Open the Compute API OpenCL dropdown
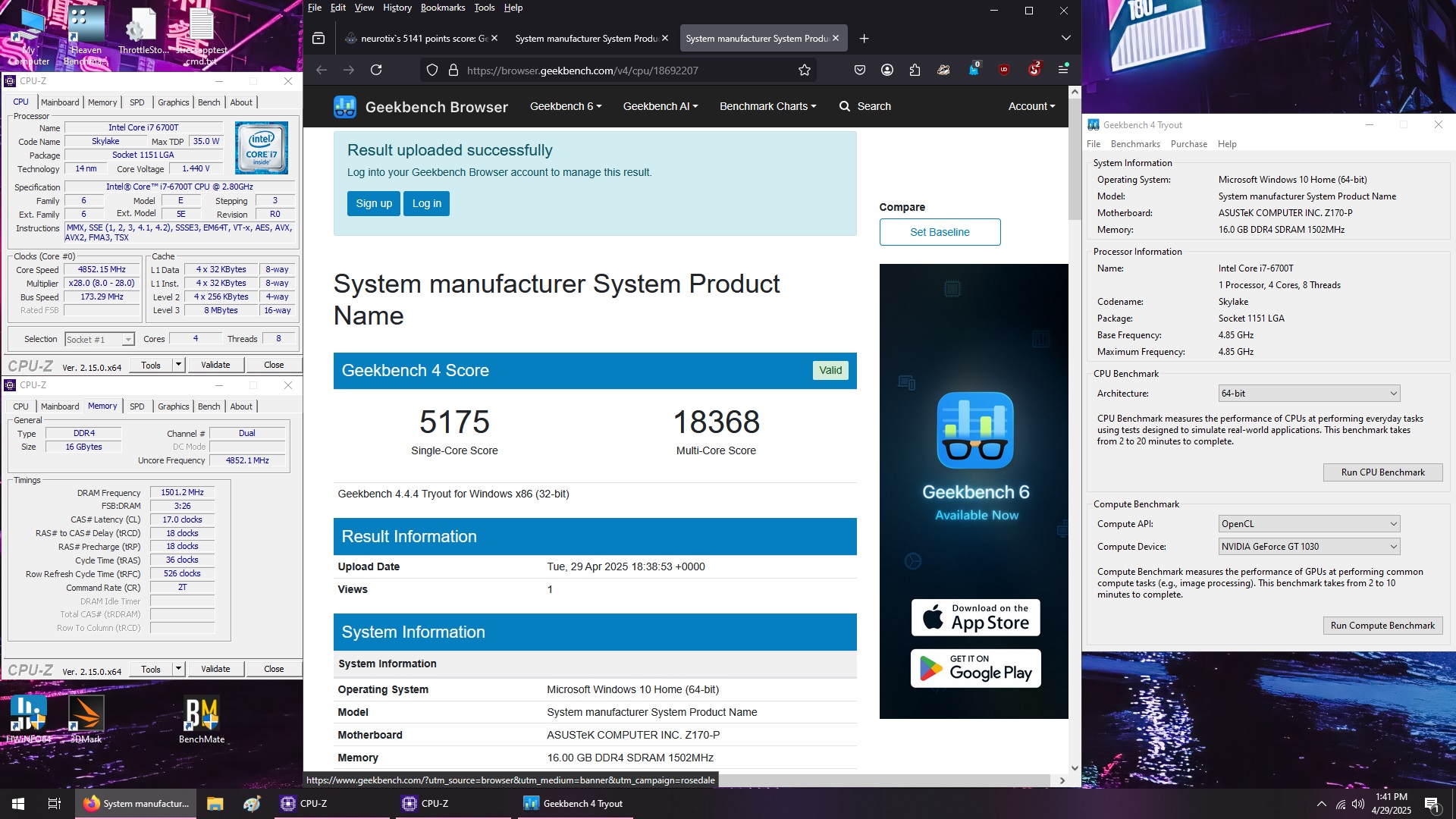The image size is (1456, 819). pos(1309,524)
